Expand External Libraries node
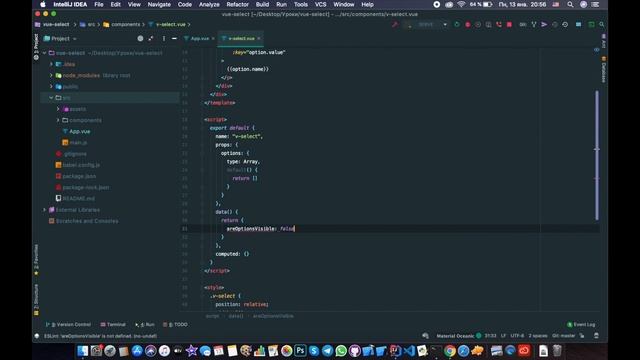The width and height of the screenshot is (640, 360). tap(44, 210)
